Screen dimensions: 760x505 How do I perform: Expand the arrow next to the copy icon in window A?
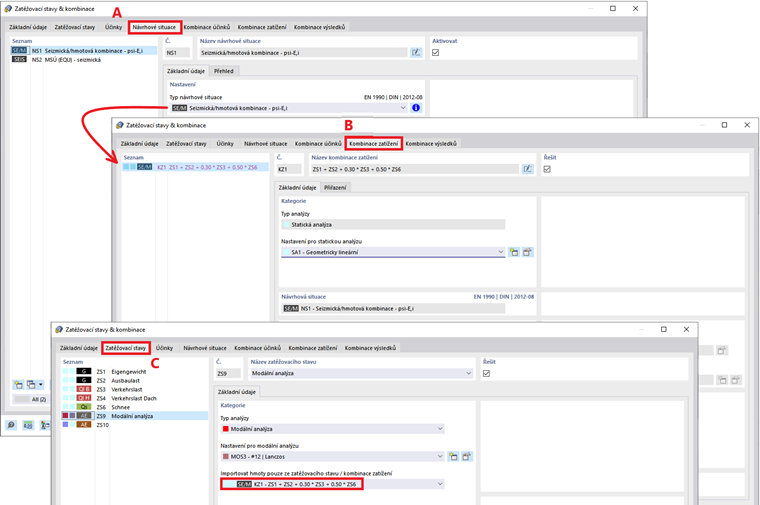pyautogui.click(x=41, y=385)
